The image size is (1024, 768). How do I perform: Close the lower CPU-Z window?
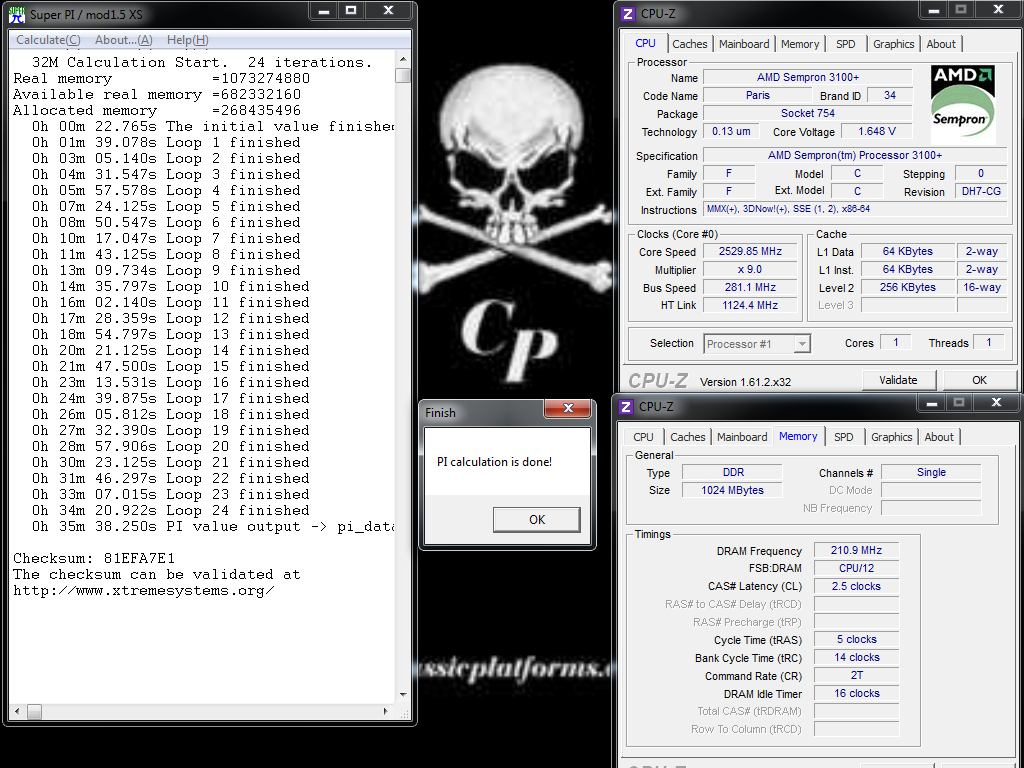(996, 404)
